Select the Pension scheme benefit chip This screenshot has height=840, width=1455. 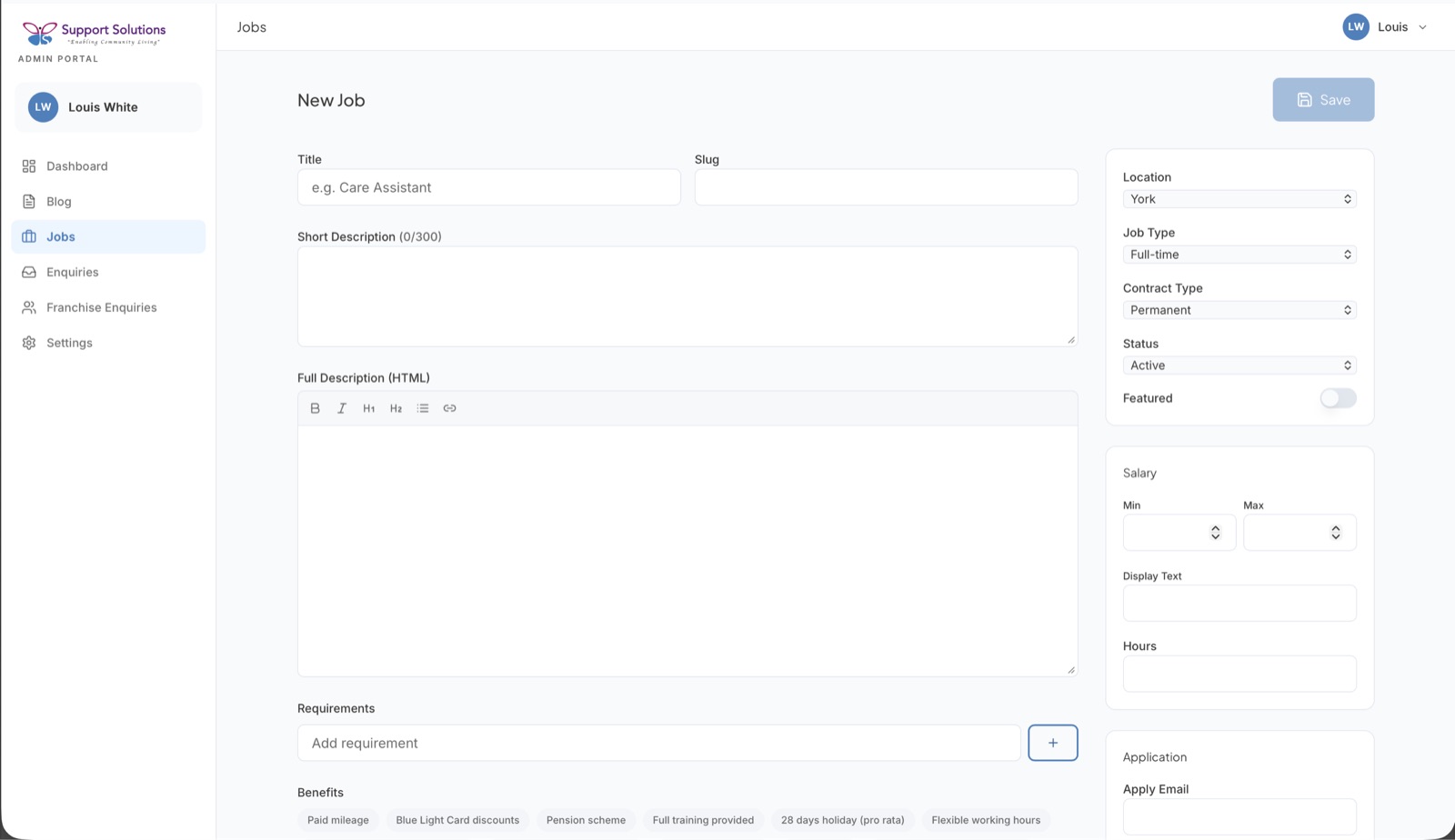586,820
